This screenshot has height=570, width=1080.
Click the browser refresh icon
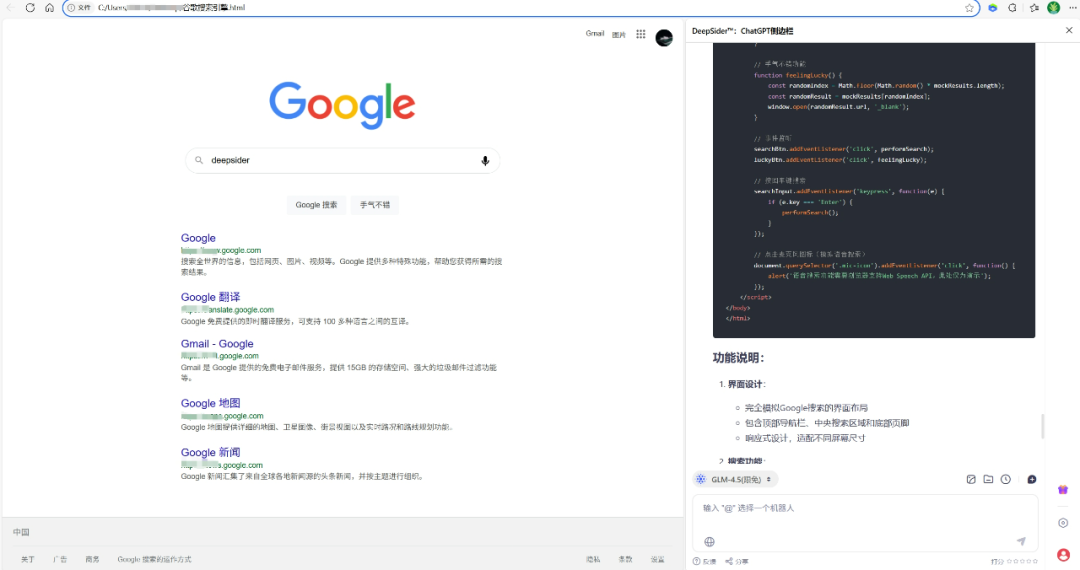[x=30, y=8]
